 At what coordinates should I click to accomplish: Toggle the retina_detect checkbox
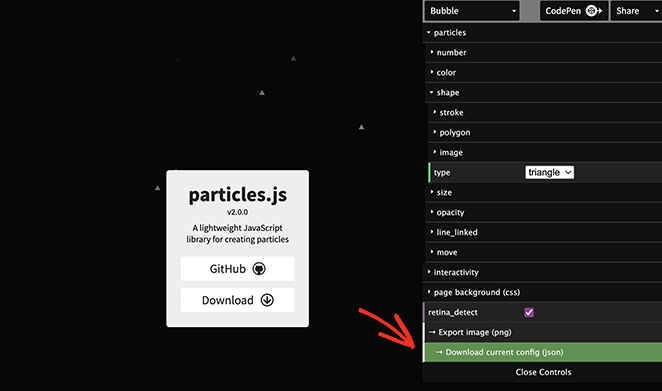[x=529, y=312]
